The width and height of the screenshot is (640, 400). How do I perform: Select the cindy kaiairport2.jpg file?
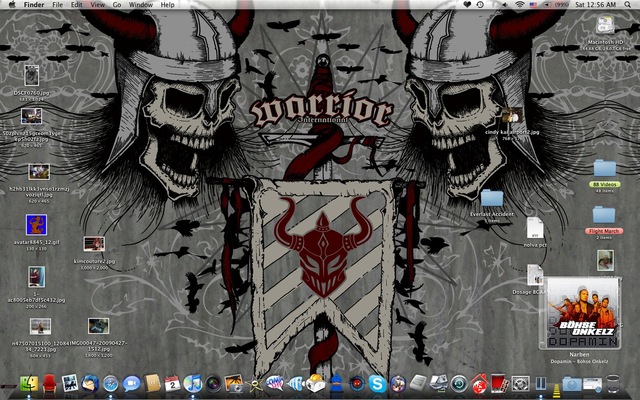512,116
